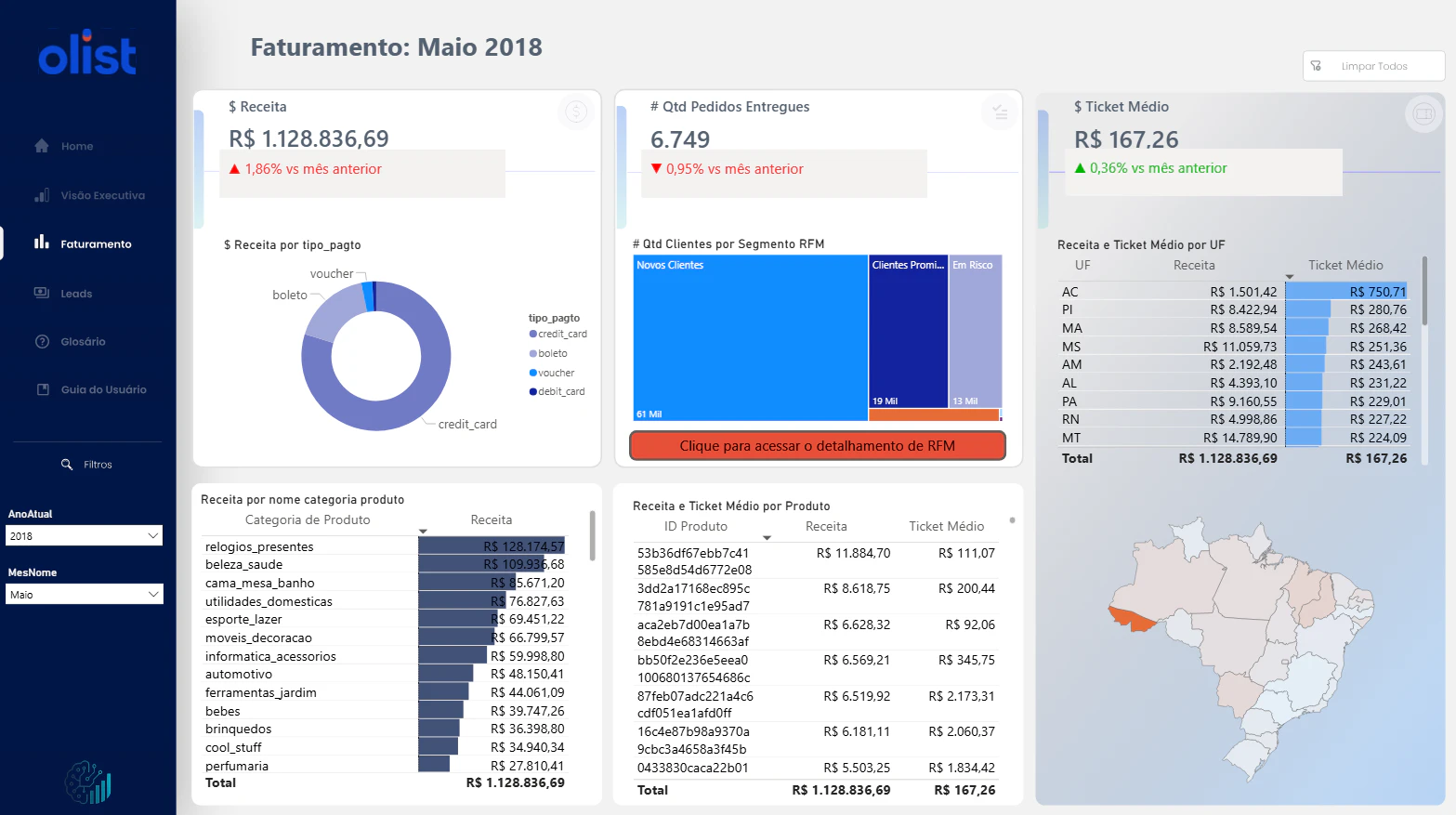This screenshot has width=1456, height=815.
Task: Click the Ticket Médio card icon
Action: (1423, 114)
